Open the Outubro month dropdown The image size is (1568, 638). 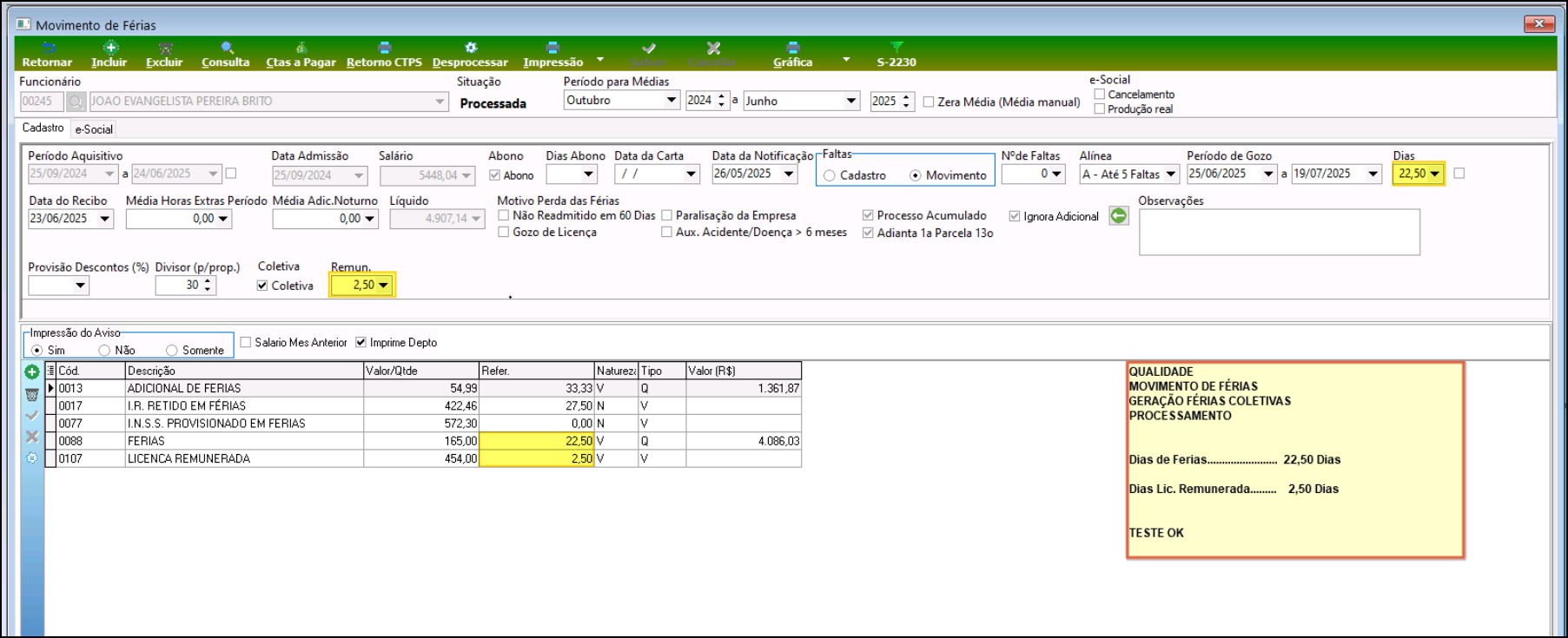[x=672, y=100]
